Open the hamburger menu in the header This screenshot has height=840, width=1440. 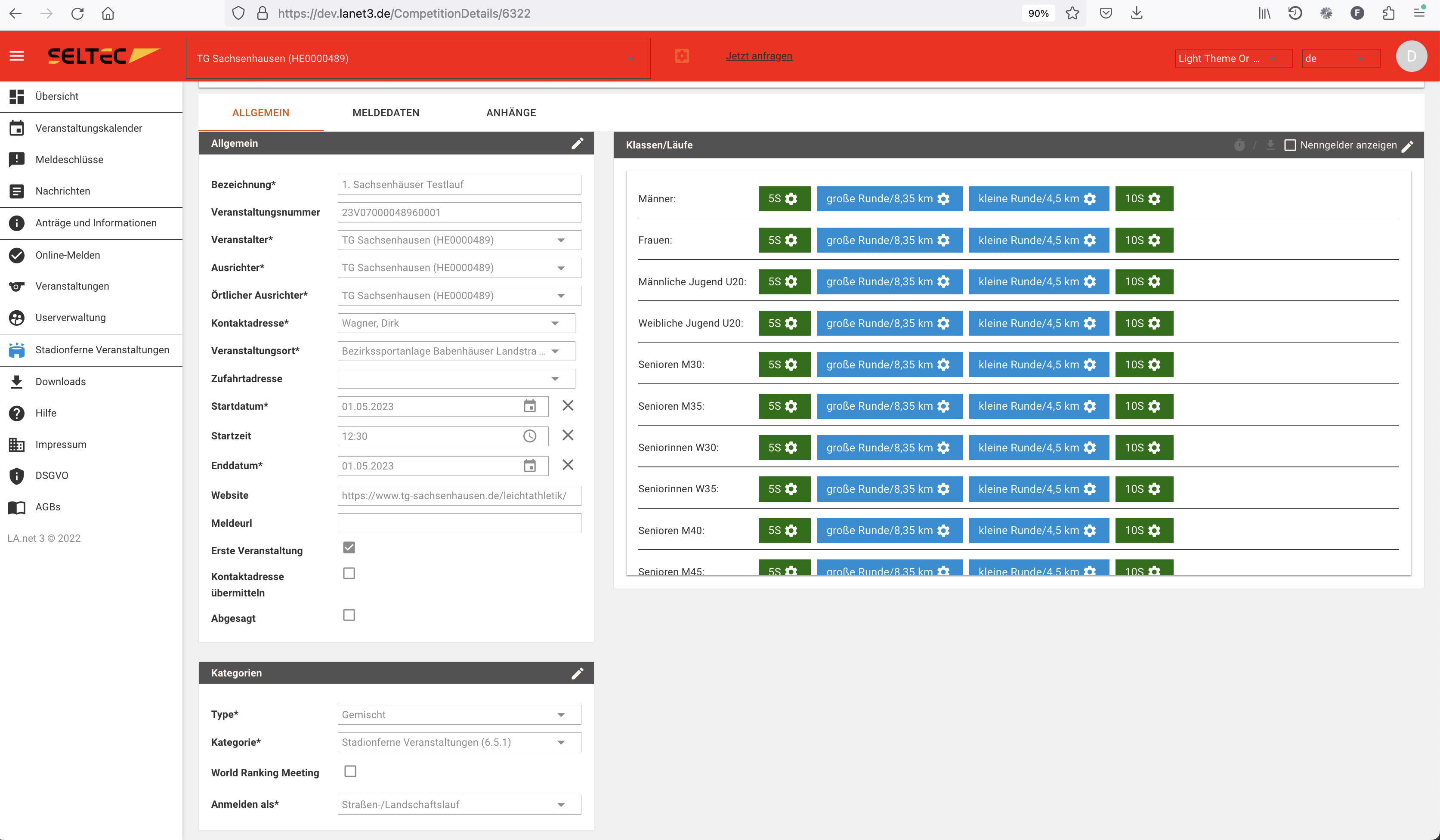[x=17, y=56]
